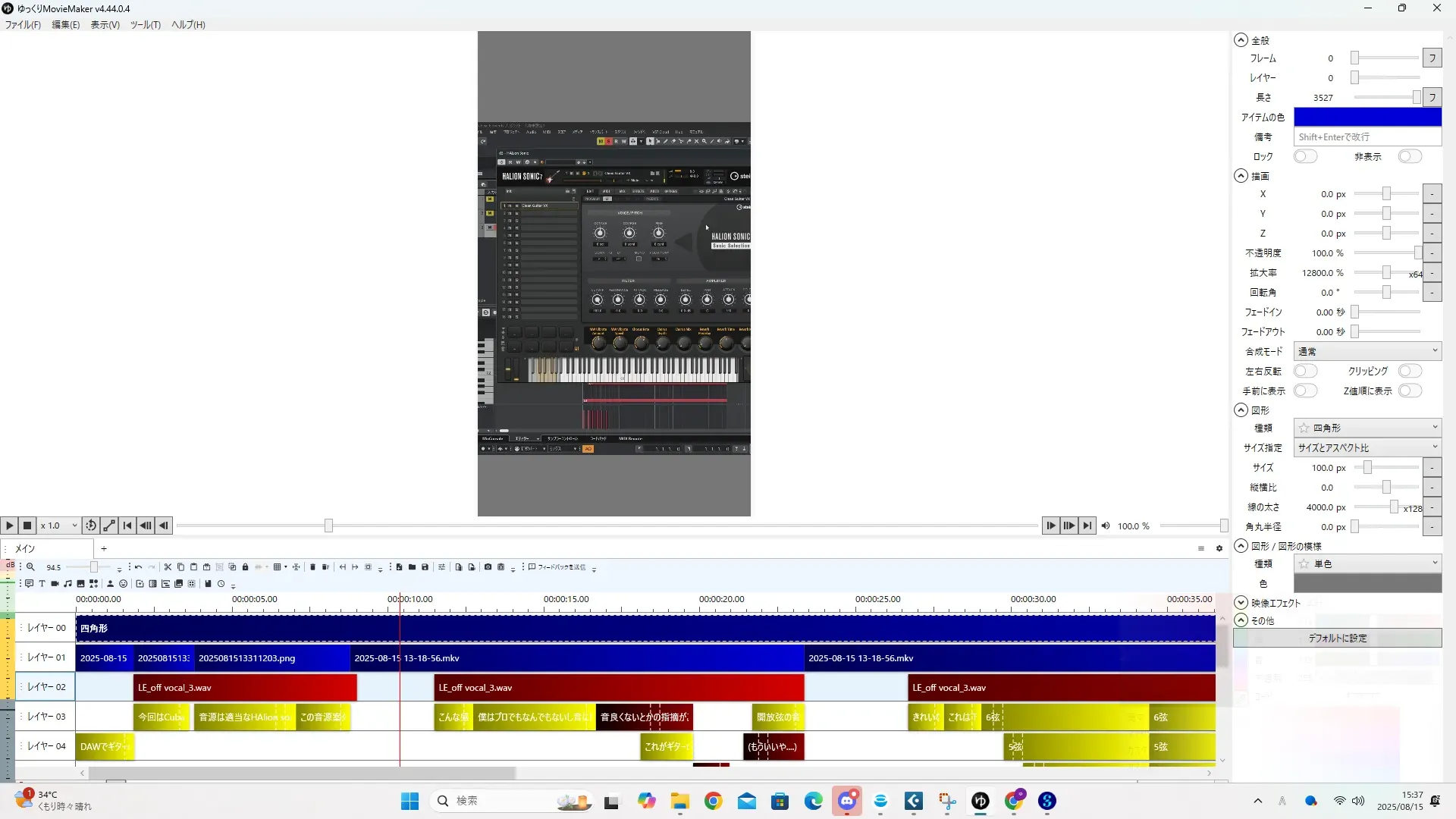Screen dimensions: 1456x819
Task: Click the lock padlock icon in toolbar
Action: coord(245,567)
